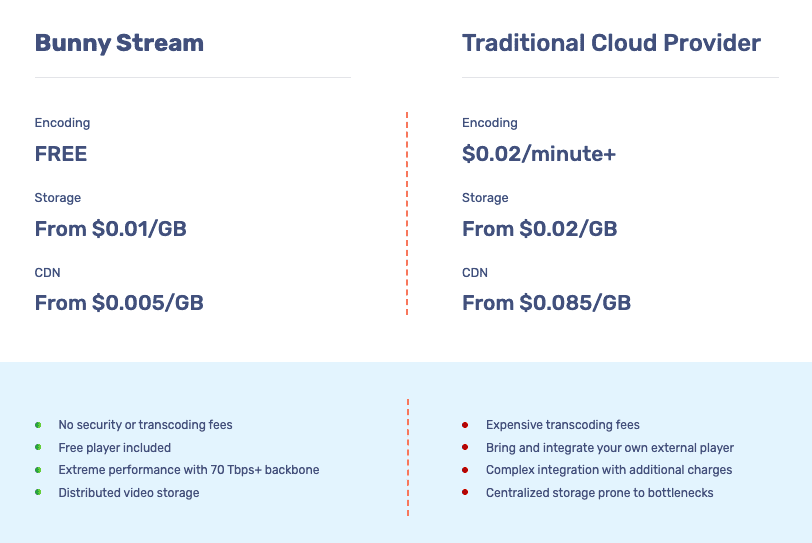812x543 pixels.
Task: Click red bullet beside "Complex integration" line
Action: (465, 470)
